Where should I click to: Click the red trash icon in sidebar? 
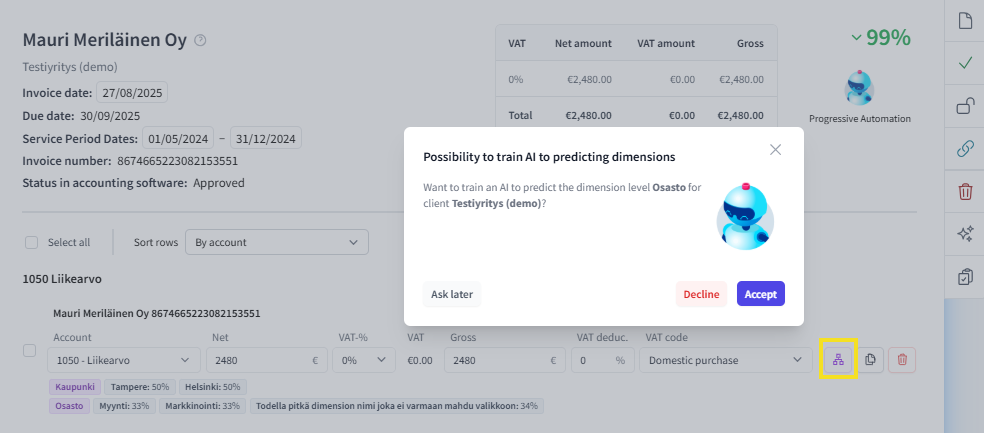coord(965,192)
